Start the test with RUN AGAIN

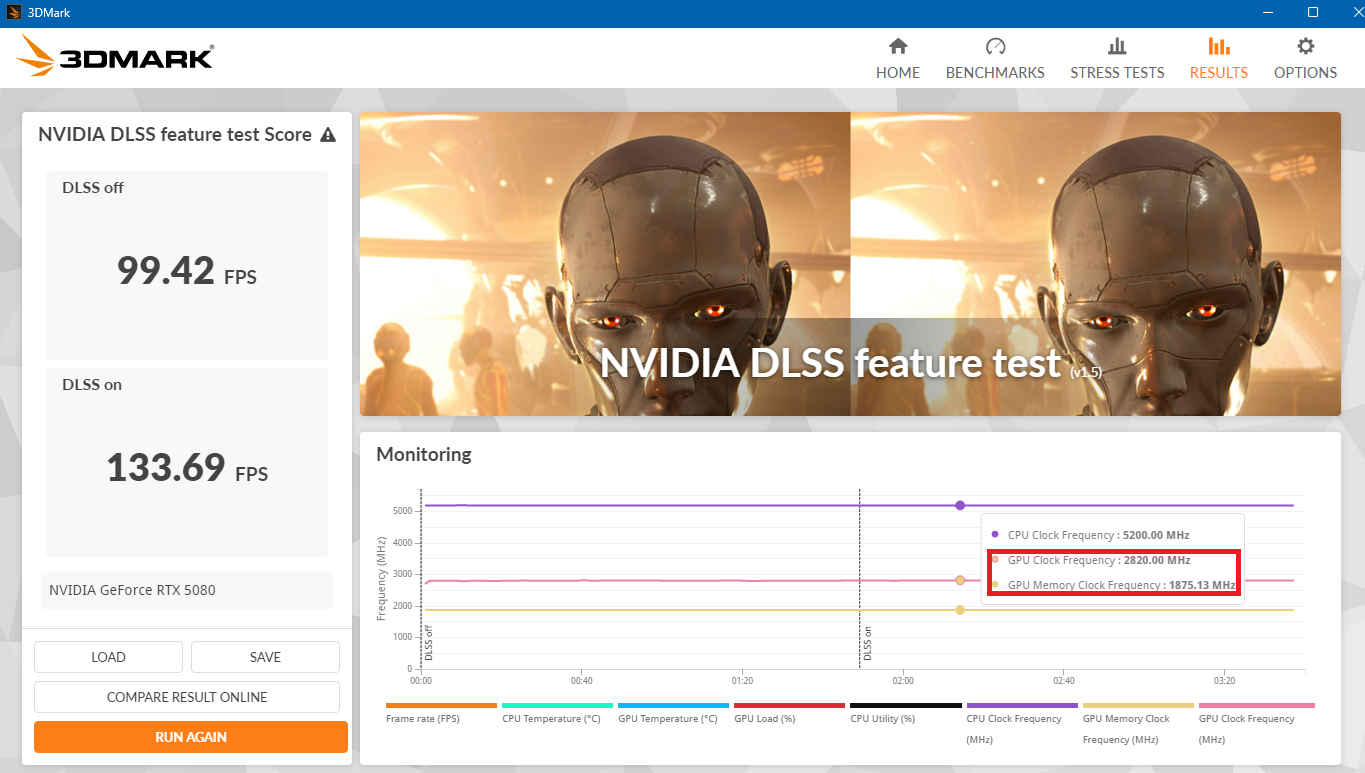pyautogui.click(x=191, y=737)
